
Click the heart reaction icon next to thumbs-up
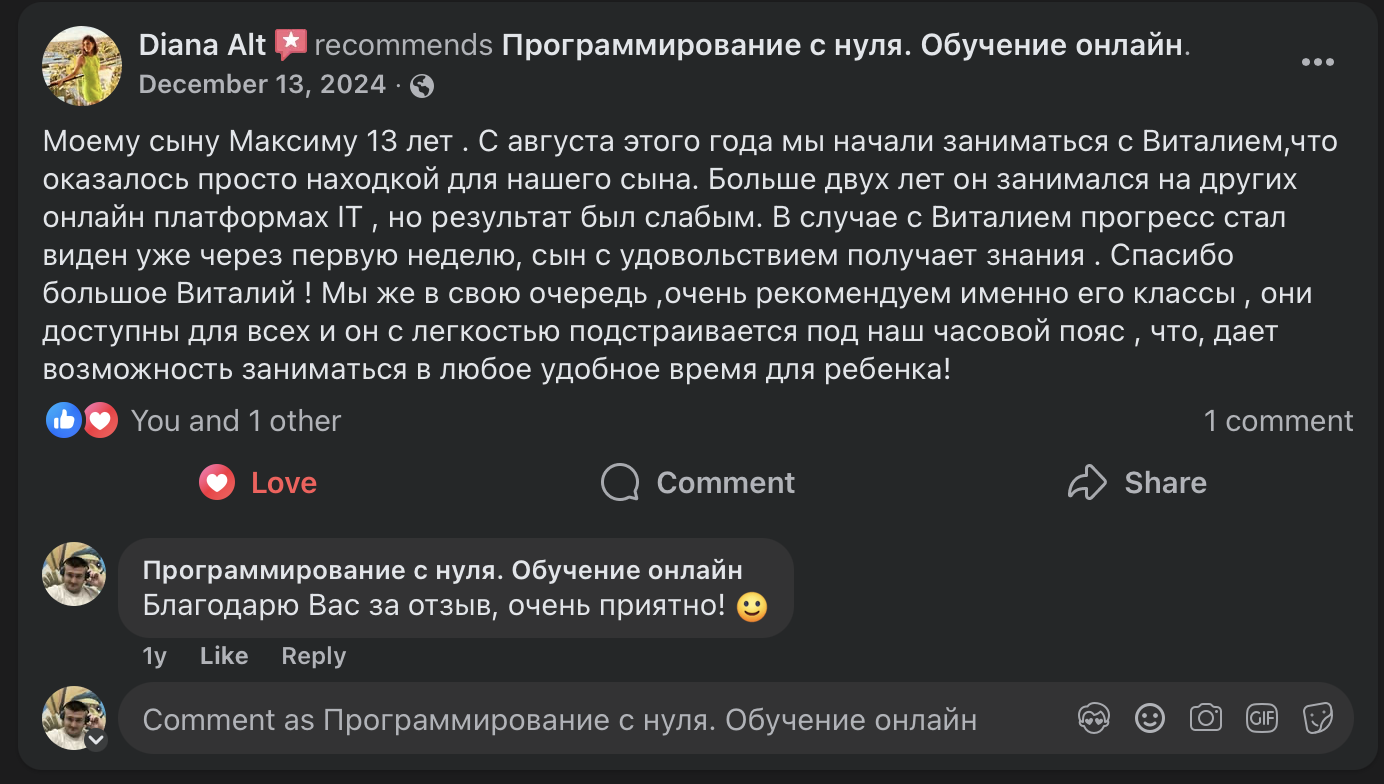point(99,420)
